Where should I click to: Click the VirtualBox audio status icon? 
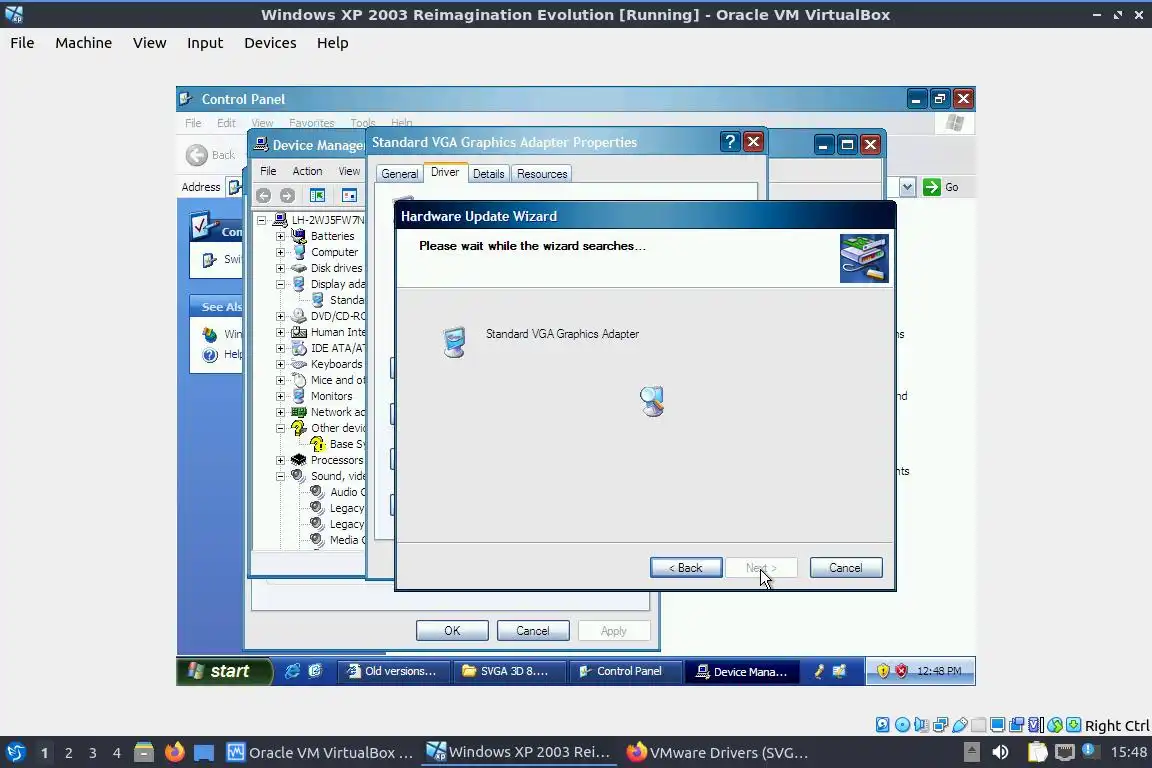921,725
